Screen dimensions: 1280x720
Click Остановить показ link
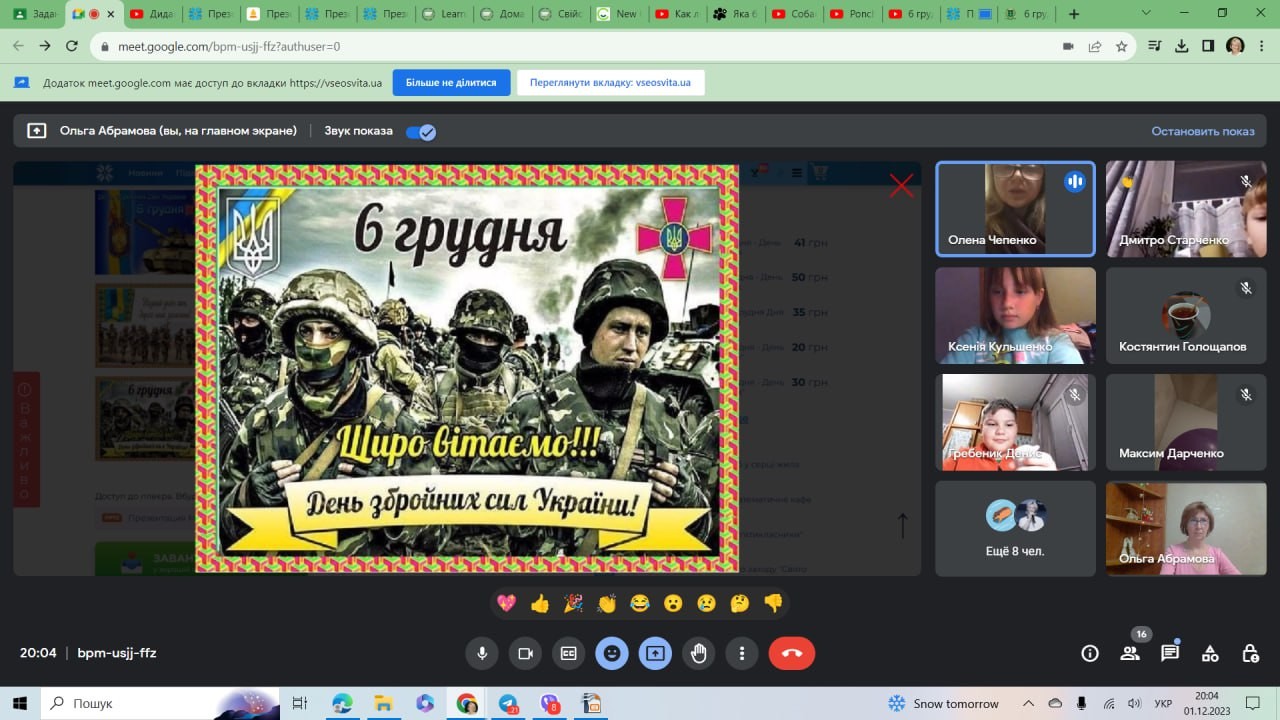coord(1202,131)
